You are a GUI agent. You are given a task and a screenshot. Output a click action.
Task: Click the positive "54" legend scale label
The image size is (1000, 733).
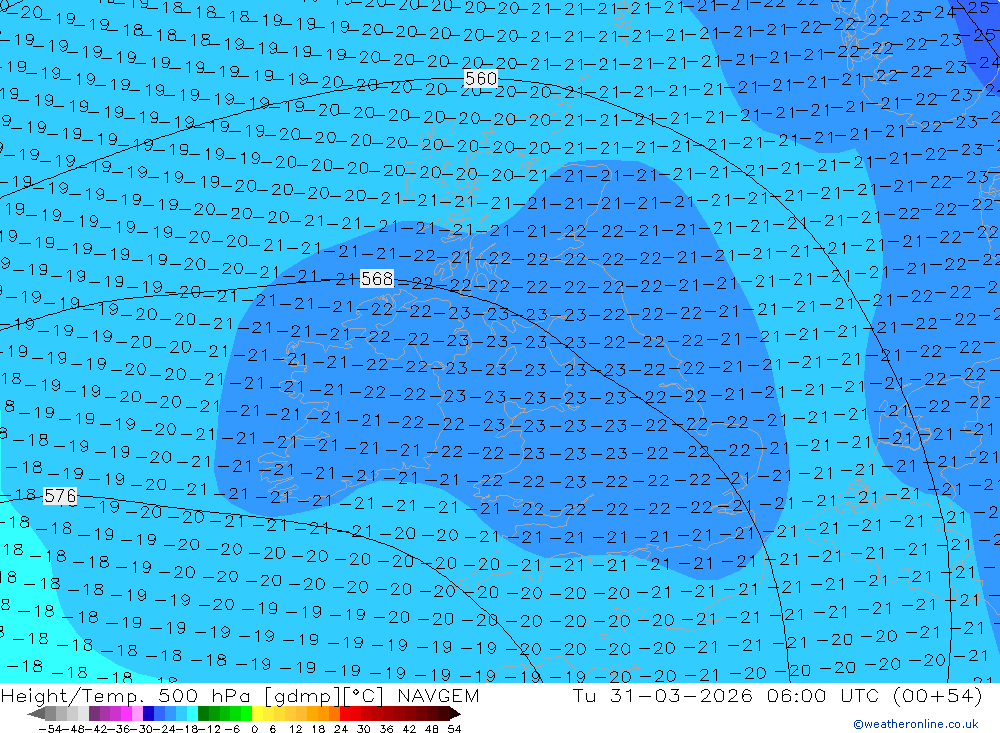[454, 729]
